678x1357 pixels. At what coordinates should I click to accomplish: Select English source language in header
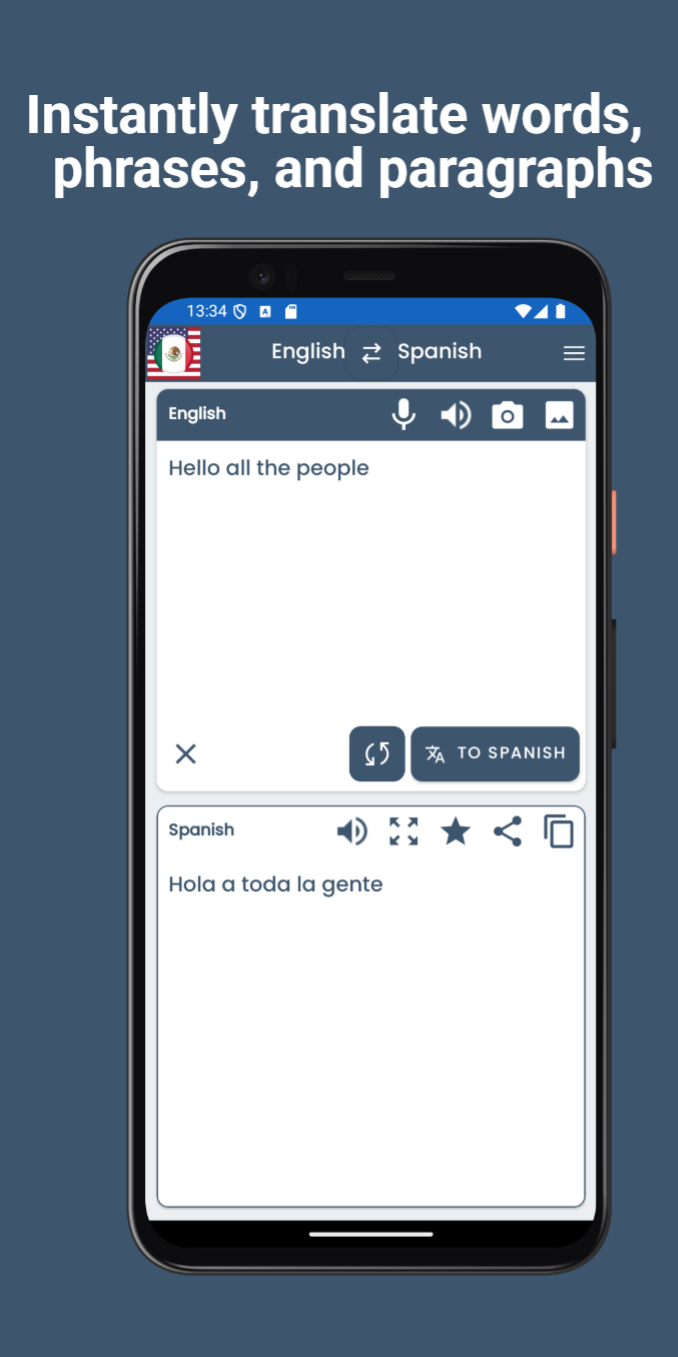point(308,352)
